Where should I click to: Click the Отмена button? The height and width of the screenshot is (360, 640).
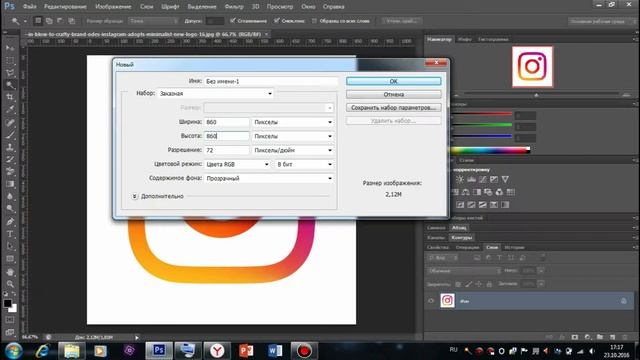point(393,94)
